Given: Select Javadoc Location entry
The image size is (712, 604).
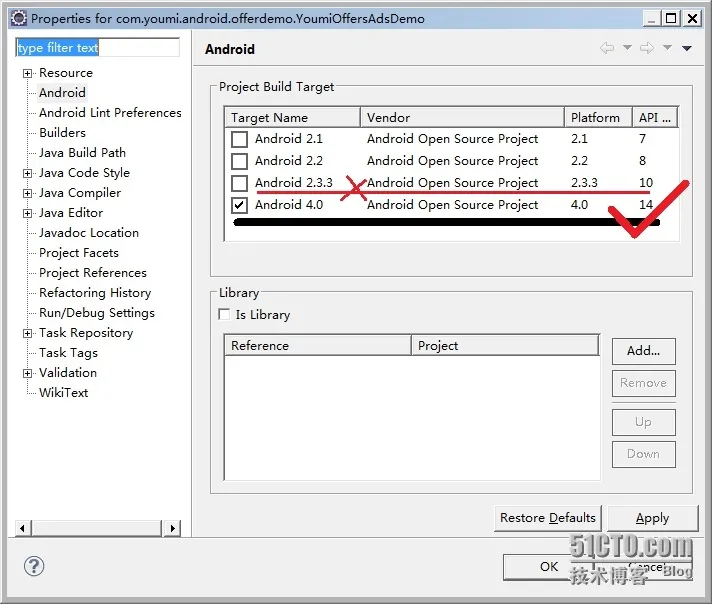Looking at the screenshot, I should pyautogui.click(x=89, y=233).
